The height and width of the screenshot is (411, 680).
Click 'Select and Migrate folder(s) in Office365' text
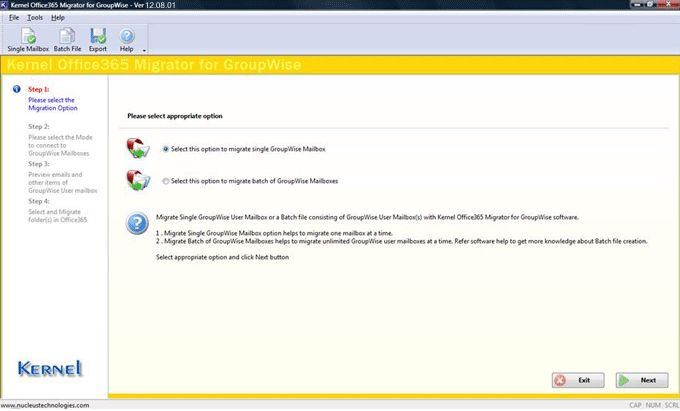(57, 216)
